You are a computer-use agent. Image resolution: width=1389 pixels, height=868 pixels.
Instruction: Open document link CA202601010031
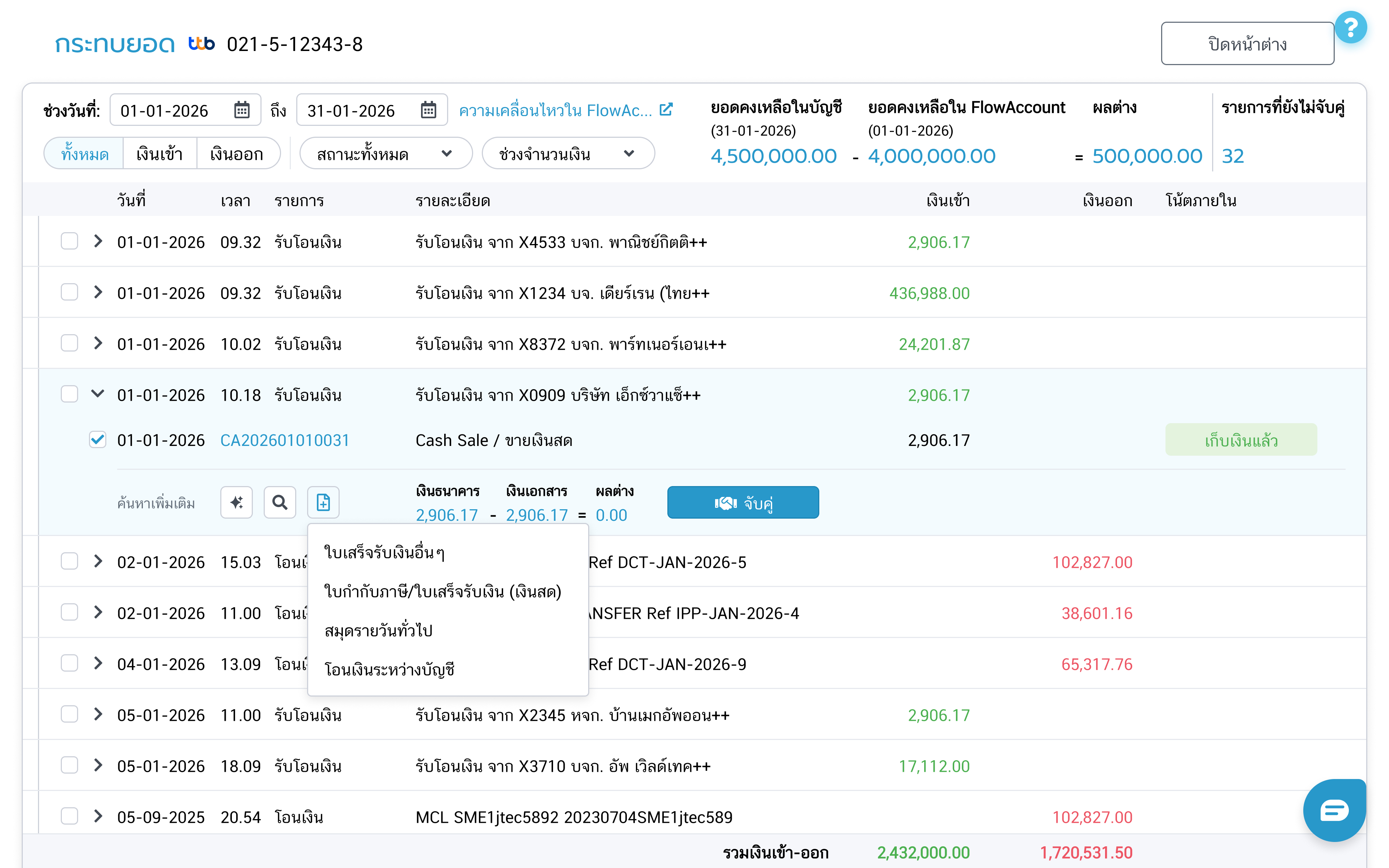click(x=285, y=440)
